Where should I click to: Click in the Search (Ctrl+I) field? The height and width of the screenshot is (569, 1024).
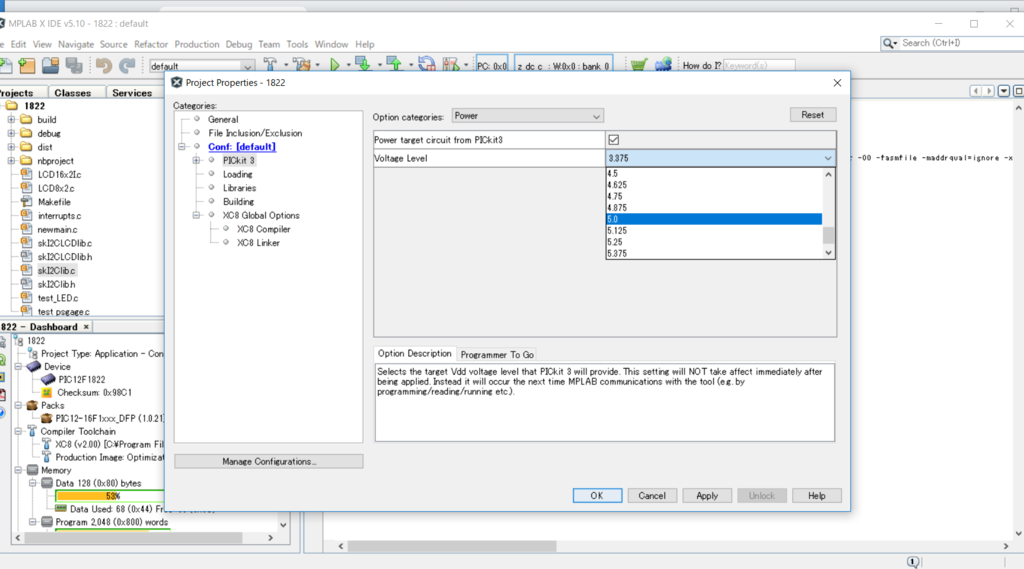tap(960, 43)
